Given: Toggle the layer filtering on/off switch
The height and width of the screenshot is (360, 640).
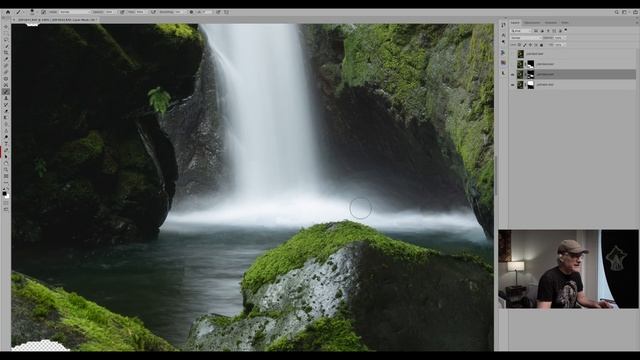Looking at the screenshot, I should (566, 30).
